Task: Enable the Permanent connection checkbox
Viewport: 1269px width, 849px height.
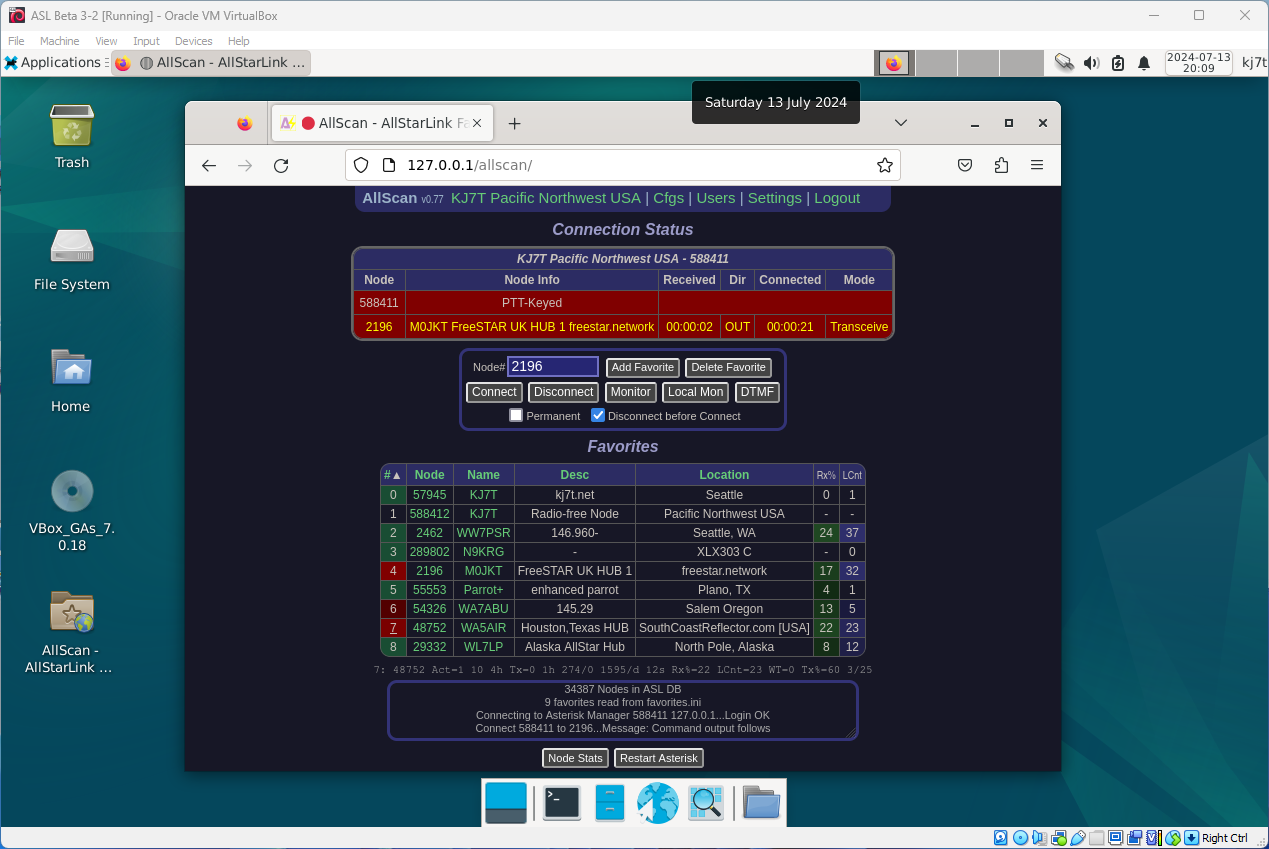Action: point(515,415)
